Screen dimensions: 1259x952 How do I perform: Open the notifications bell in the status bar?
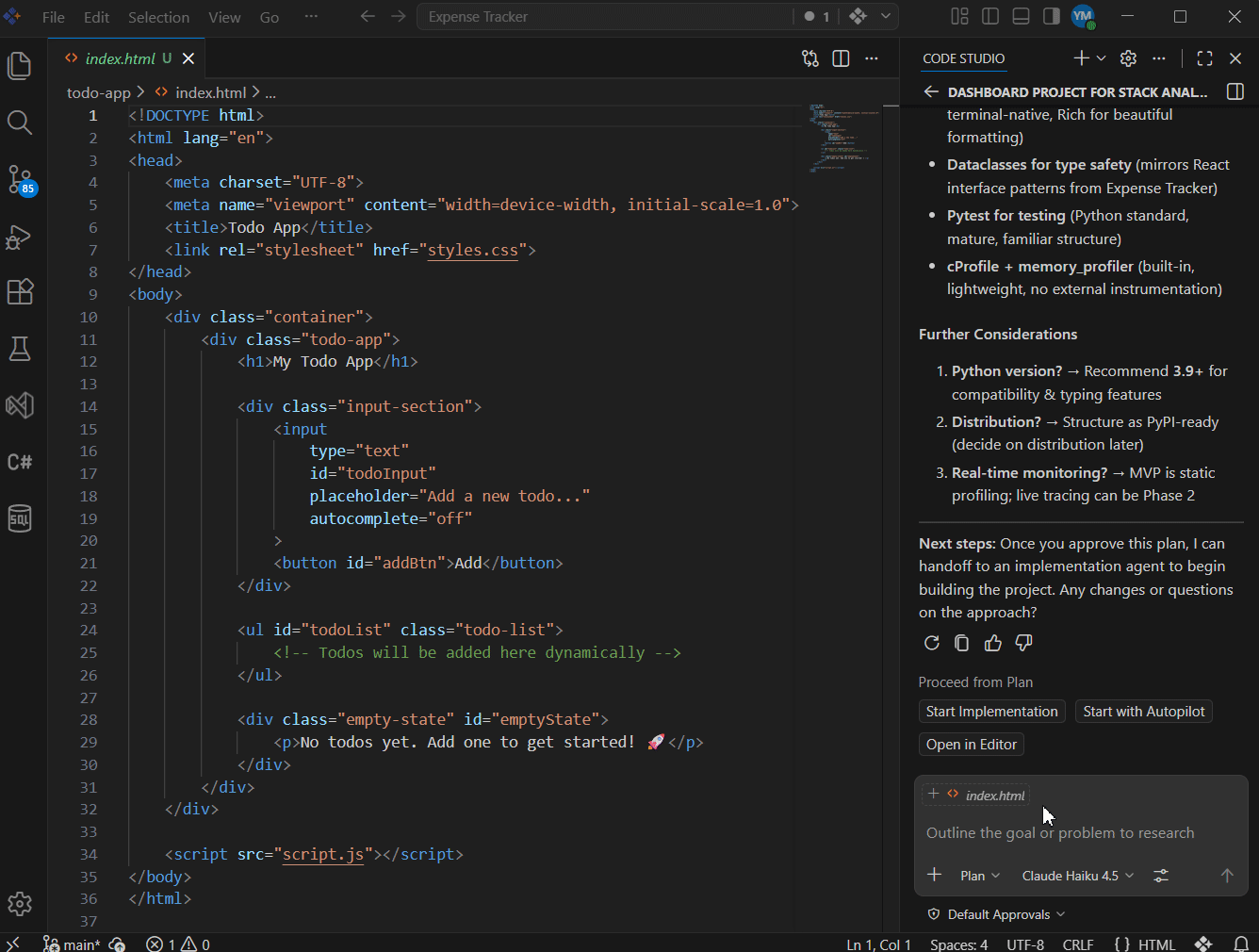1241,944
